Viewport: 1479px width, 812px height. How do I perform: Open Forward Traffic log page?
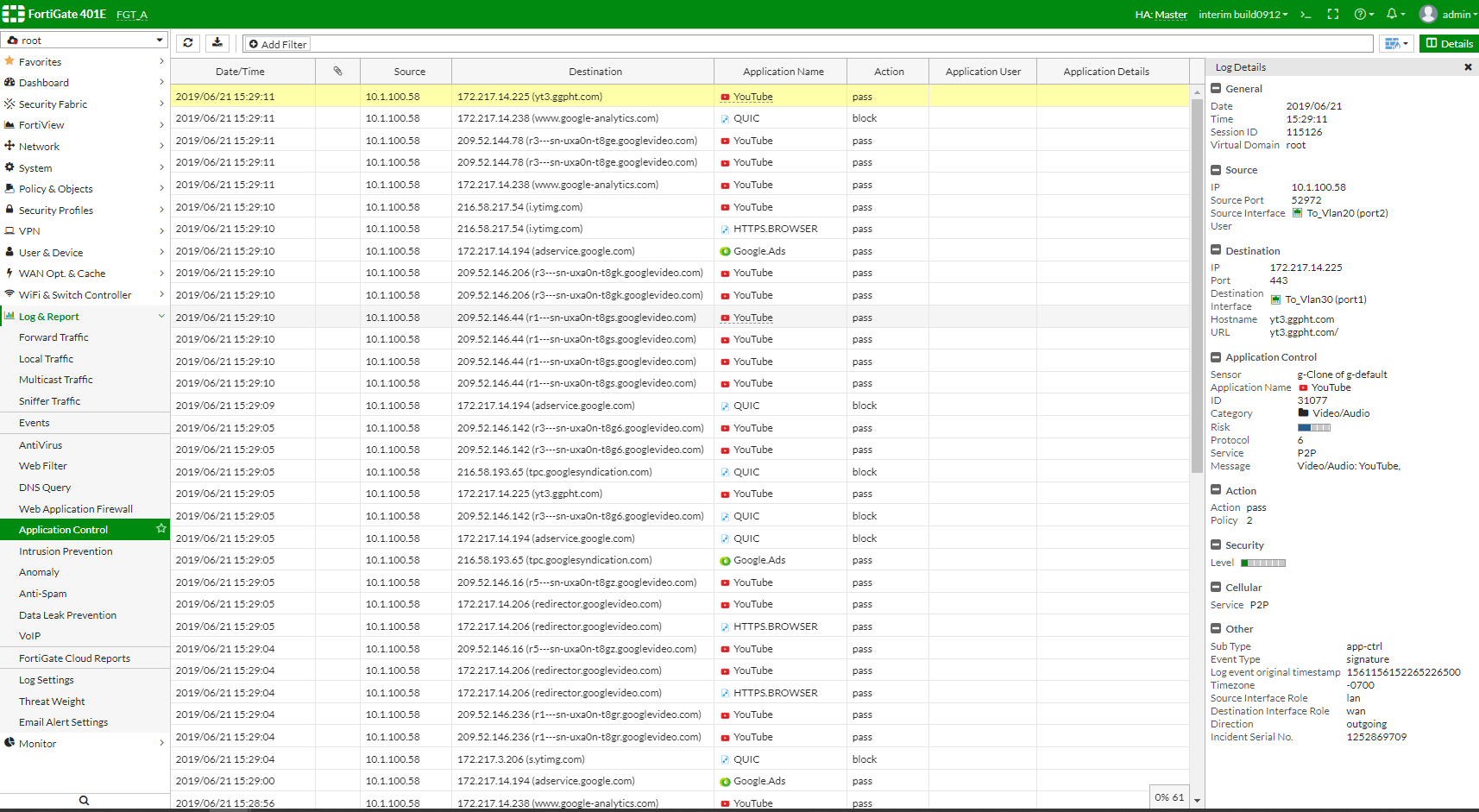tap(53, 337)
